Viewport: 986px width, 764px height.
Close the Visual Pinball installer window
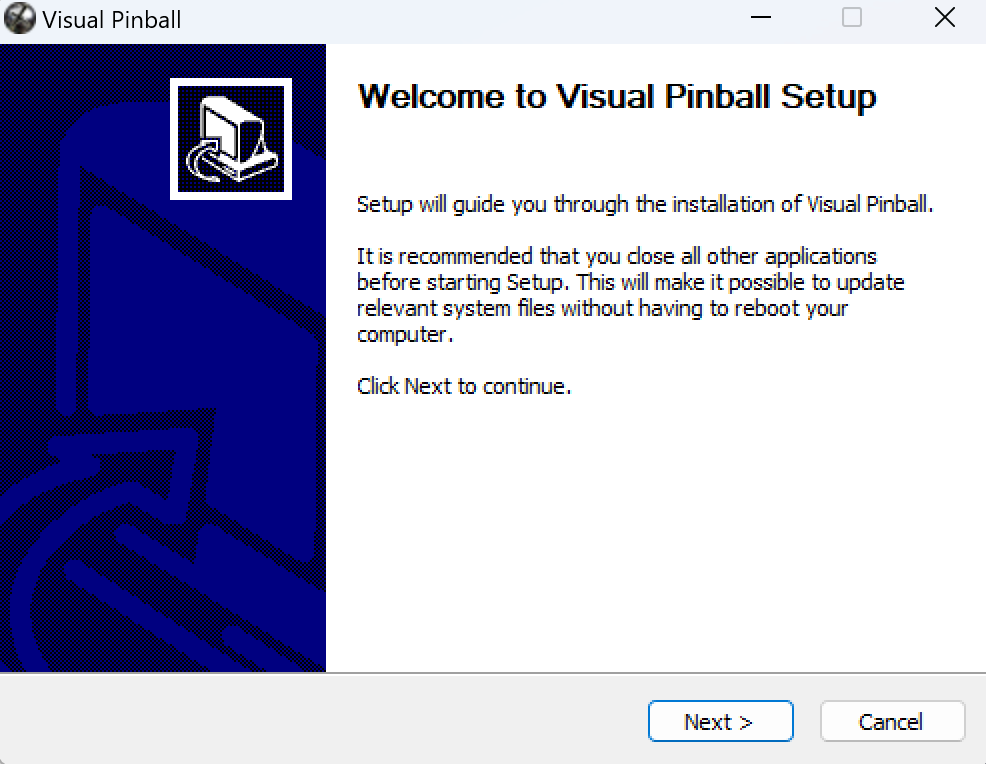[x=943, y=17]
